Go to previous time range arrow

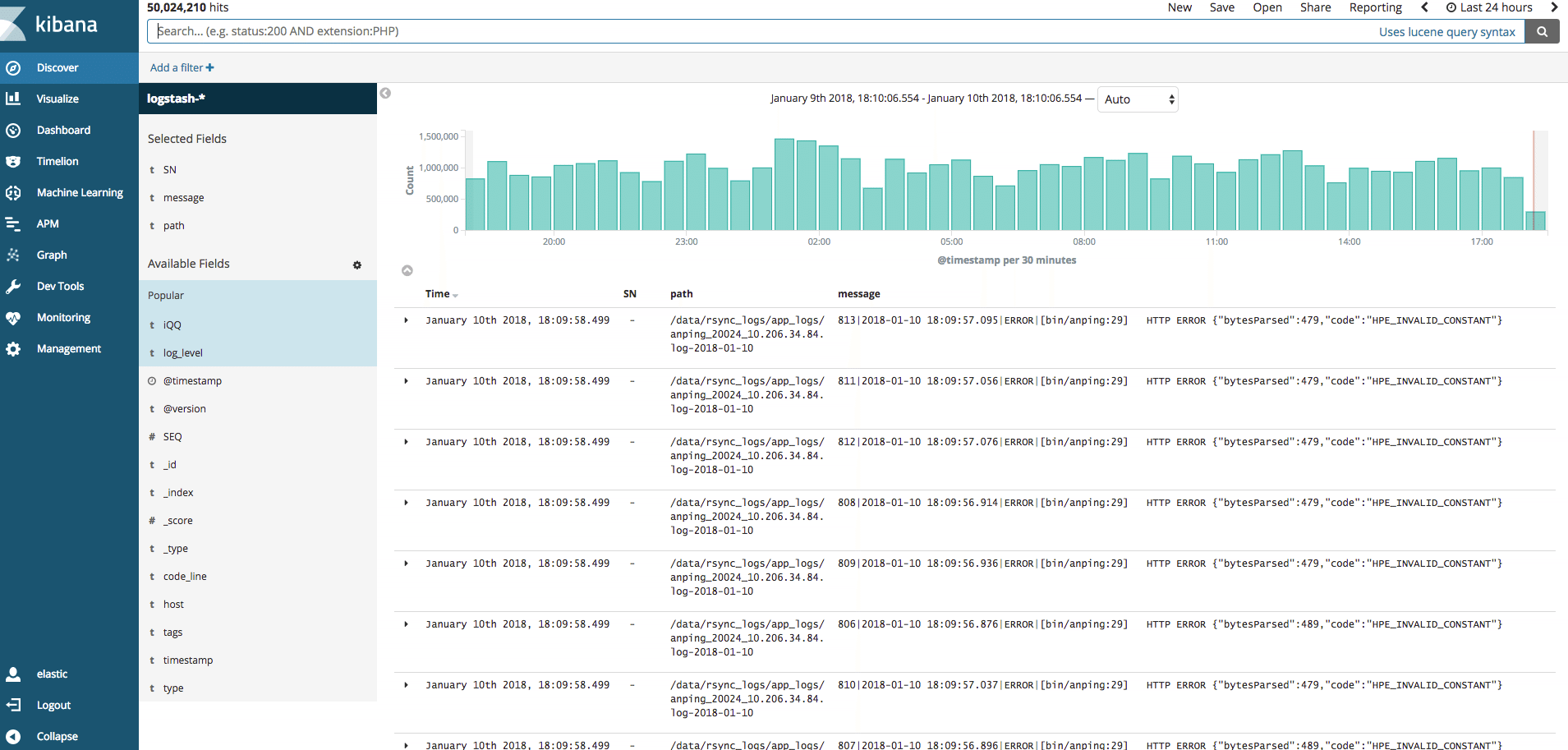point(1425,7)
